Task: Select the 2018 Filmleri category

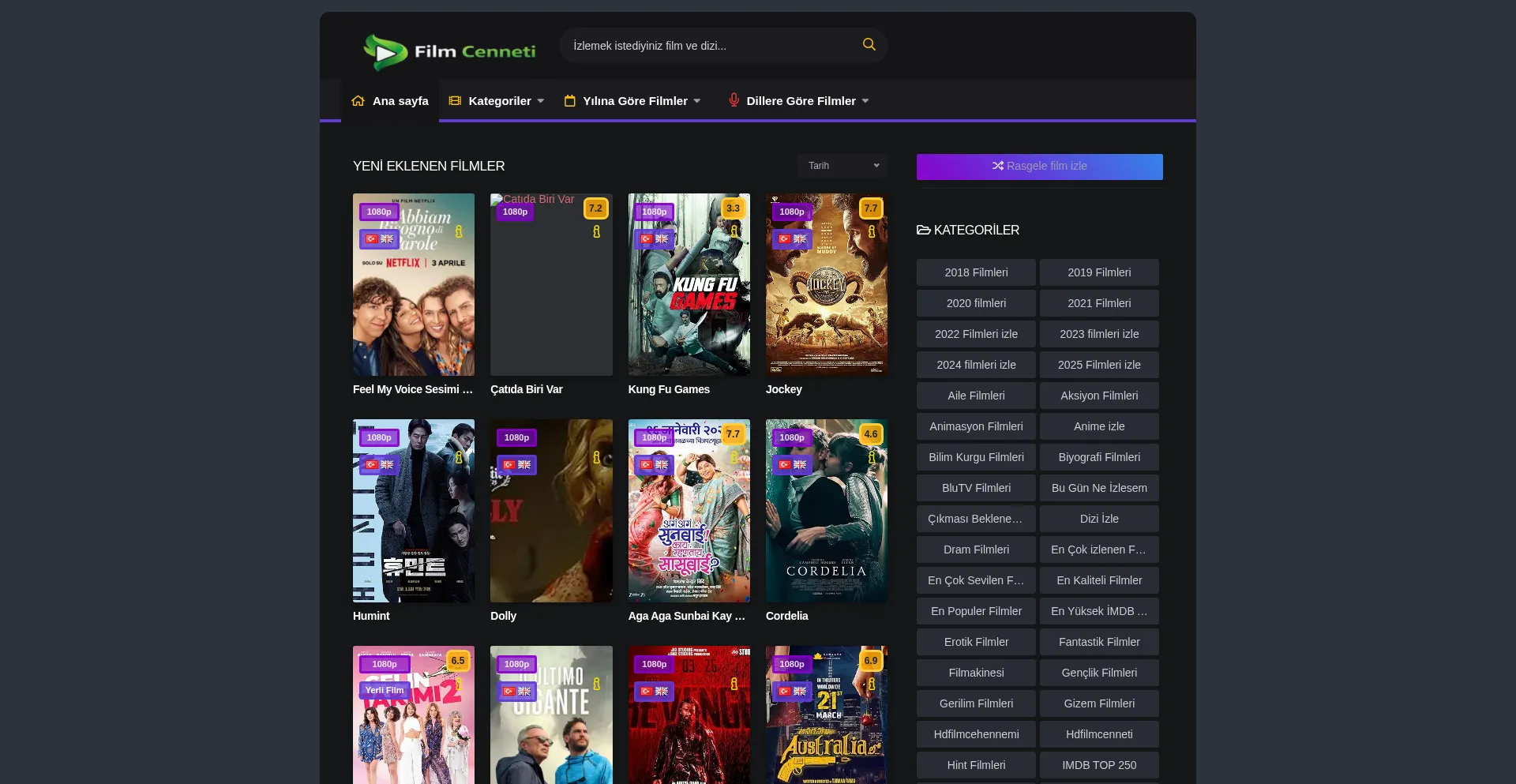Action: (x=977, y=272)
